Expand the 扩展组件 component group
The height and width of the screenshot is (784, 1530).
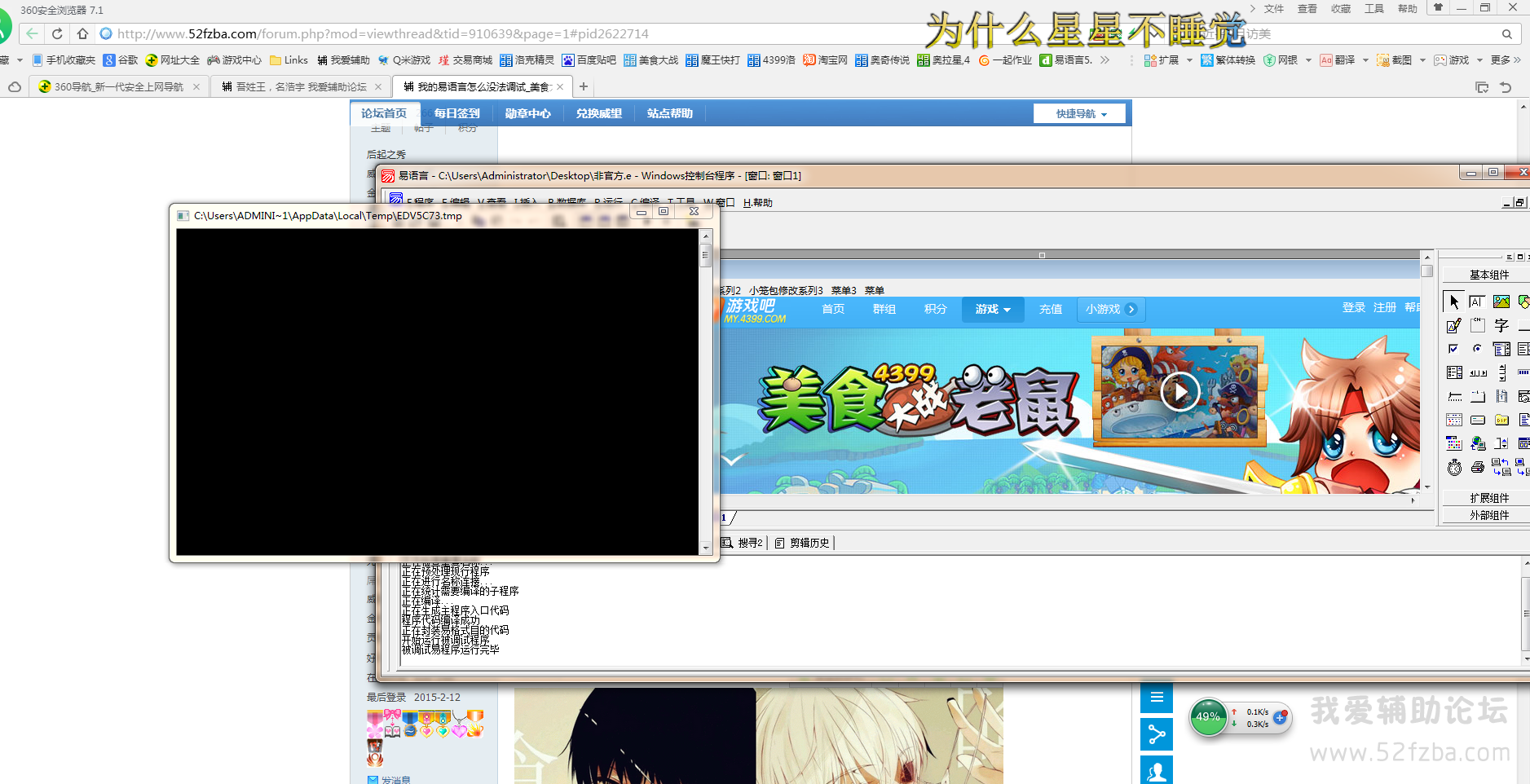tap(1488, 498)
